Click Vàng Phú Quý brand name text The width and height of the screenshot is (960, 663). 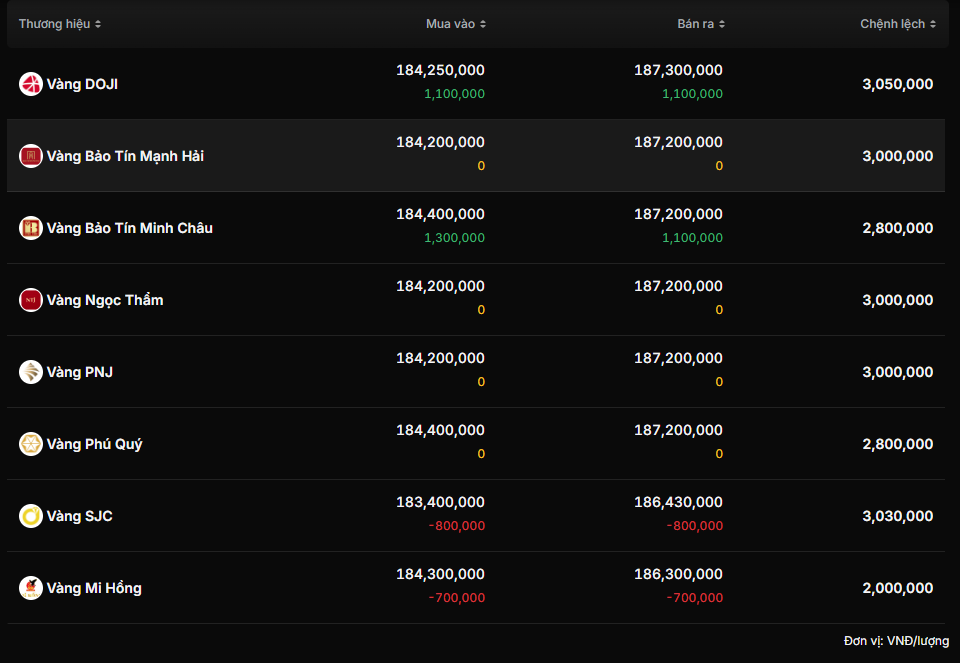pos(94,444)
